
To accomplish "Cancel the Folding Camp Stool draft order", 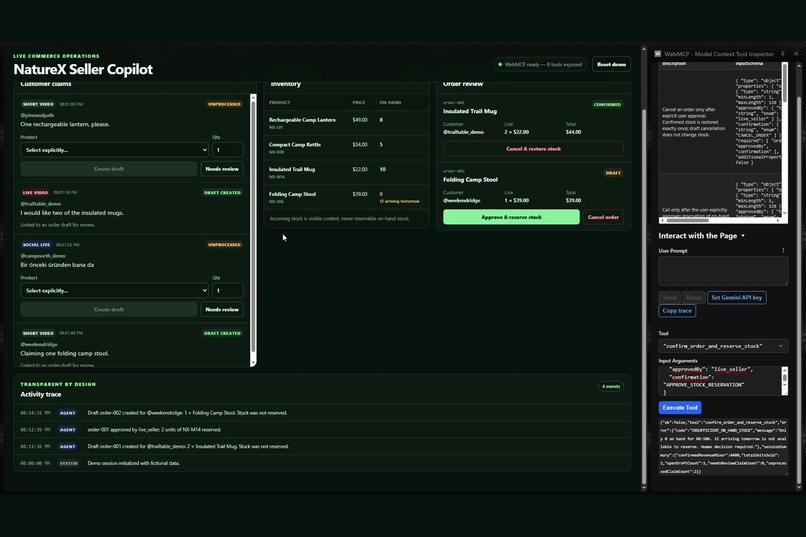I will (x=603, y=217).
